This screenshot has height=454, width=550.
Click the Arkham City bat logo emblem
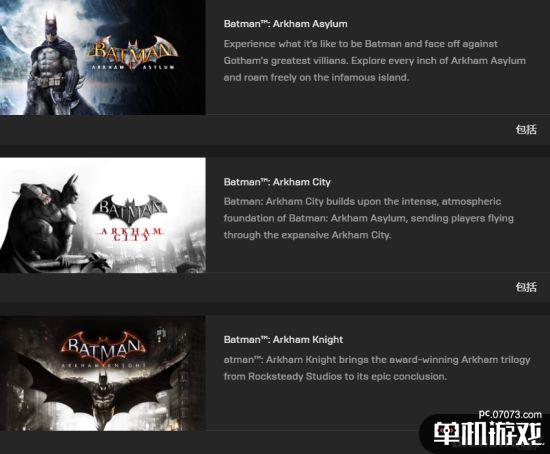(130, 210)
